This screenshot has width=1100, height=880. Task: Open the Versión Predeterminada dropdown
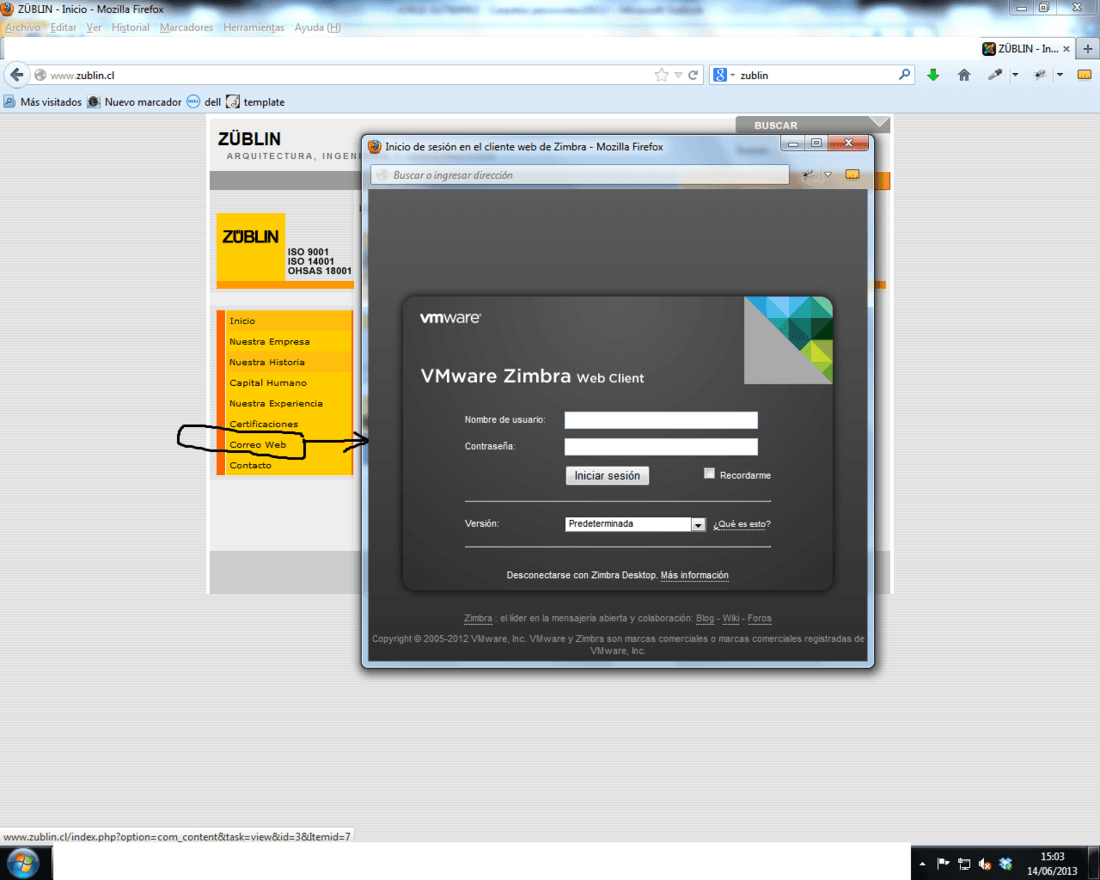pyautogui.click(x=635, y=524)
